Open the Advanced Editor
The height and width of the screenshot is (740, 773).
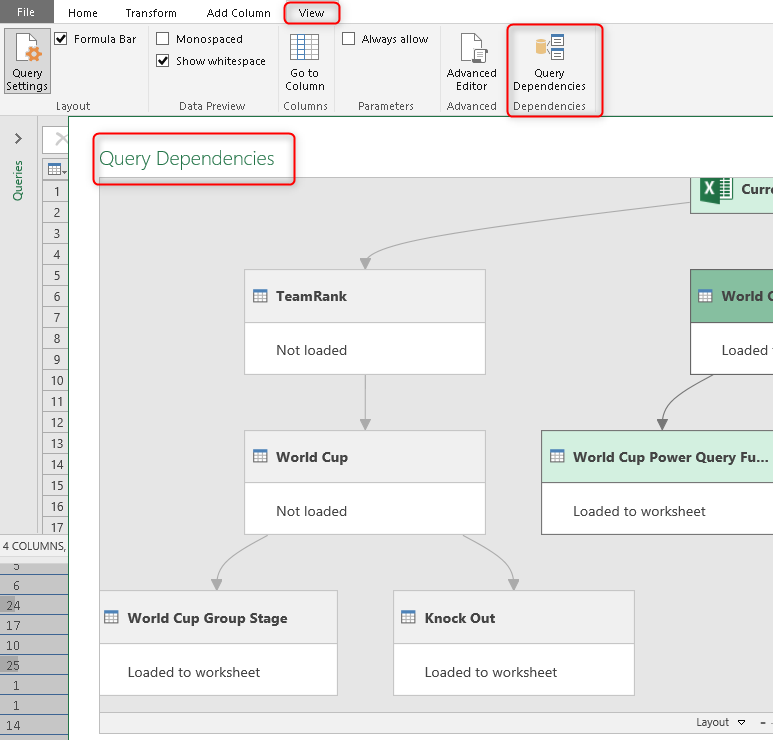coord(471,61)
